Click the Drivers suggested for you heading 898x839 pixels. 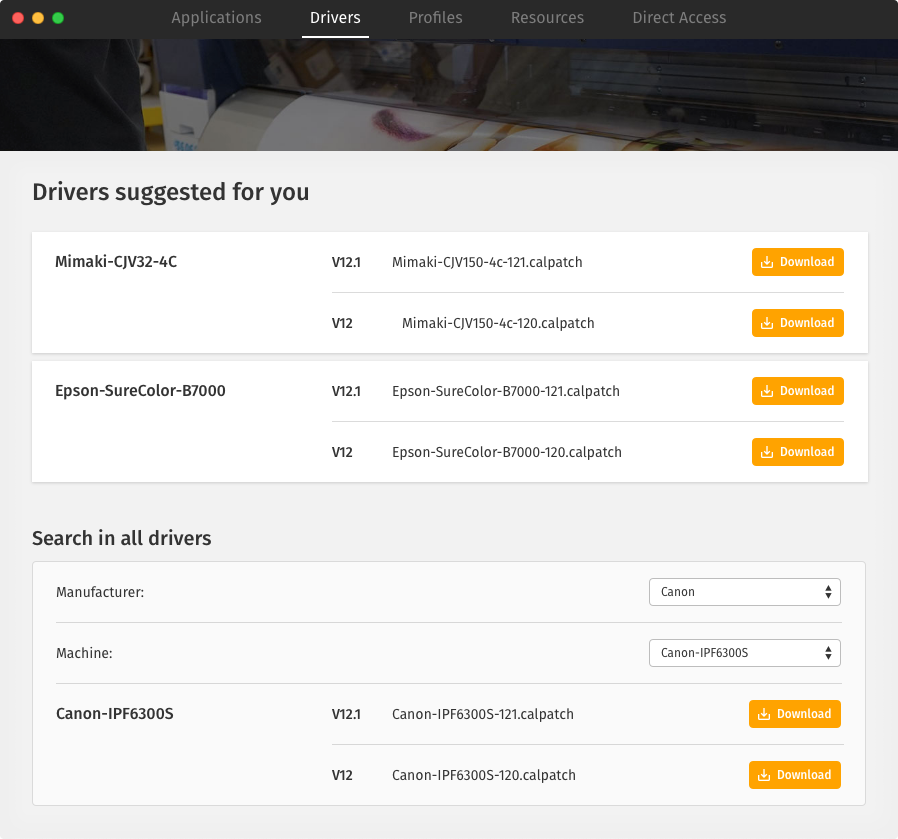171,192
